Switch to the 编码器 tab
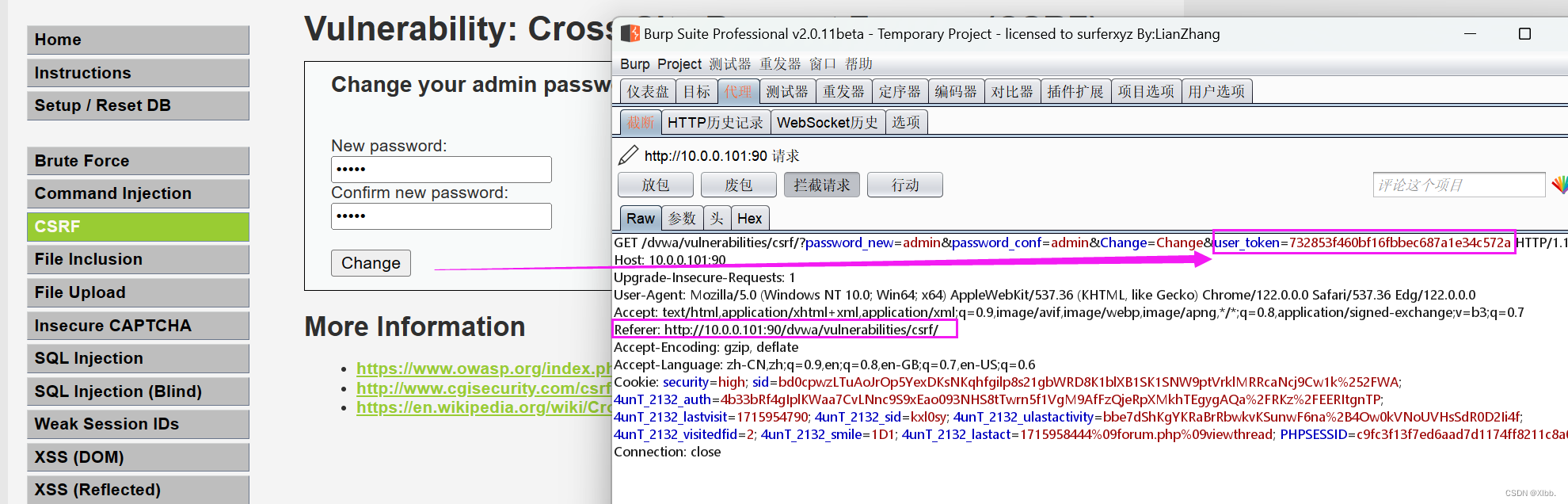Screen dimensions: 1568x504 (x=956, y=92)
